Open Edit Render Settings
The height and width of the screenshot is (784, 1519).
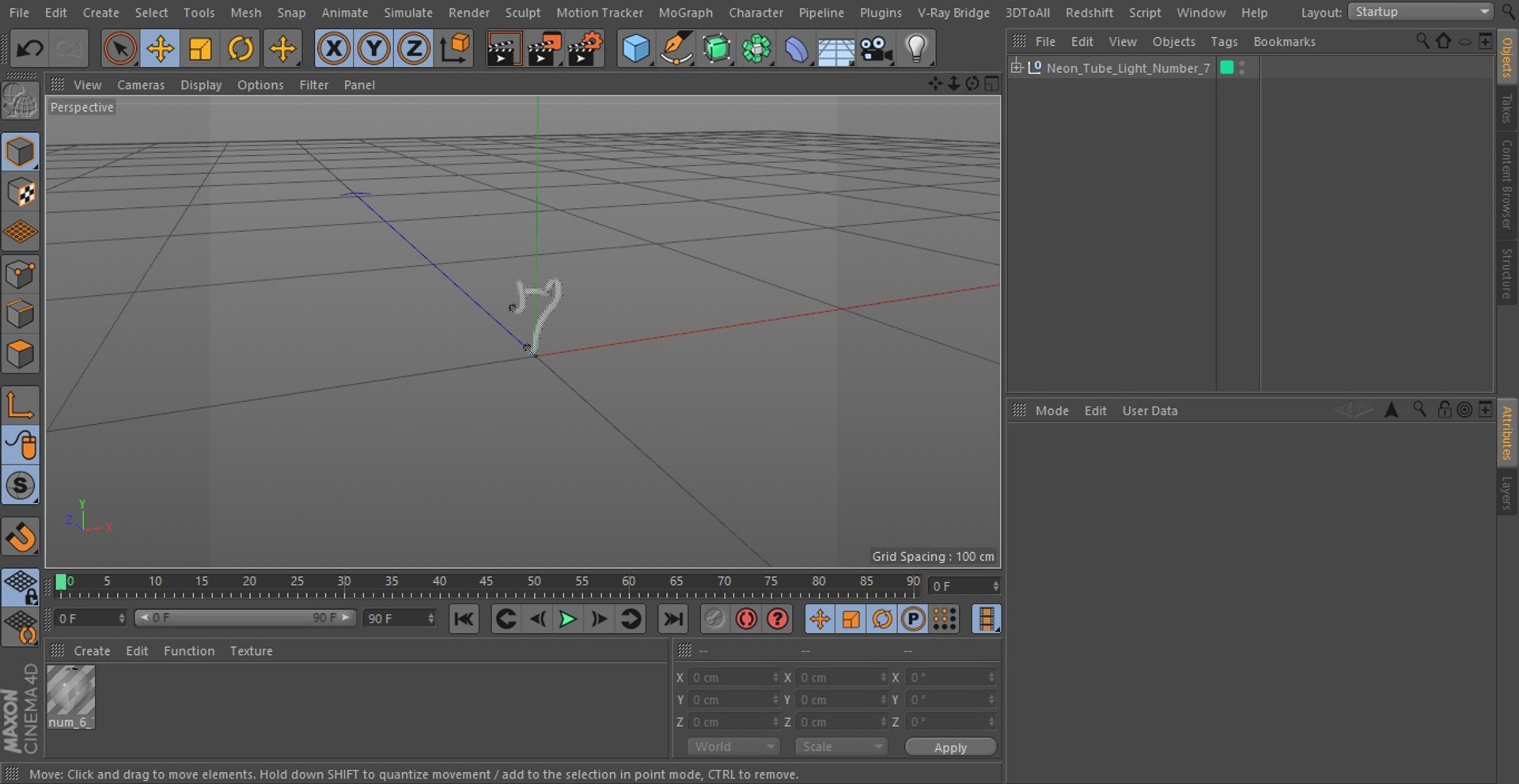tap(585, 49)
